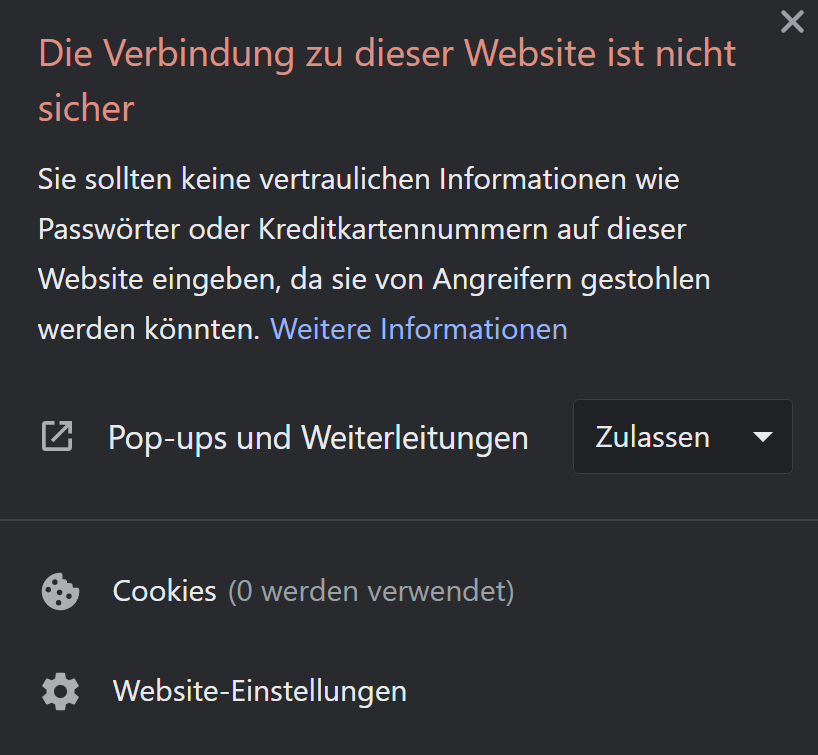
Task: Click the horizontal divider above Cookies
Action: (409, 520)
